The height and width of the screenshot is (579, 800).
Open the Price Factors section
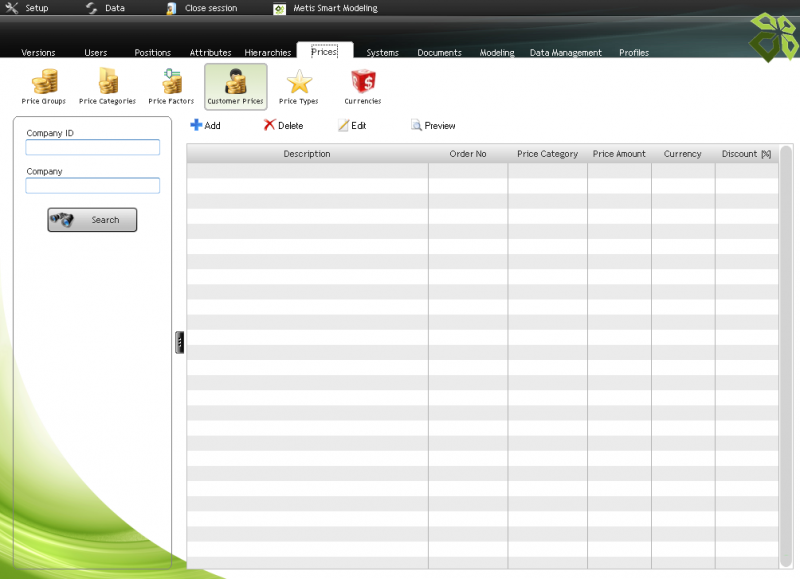(x=171, y=85)
